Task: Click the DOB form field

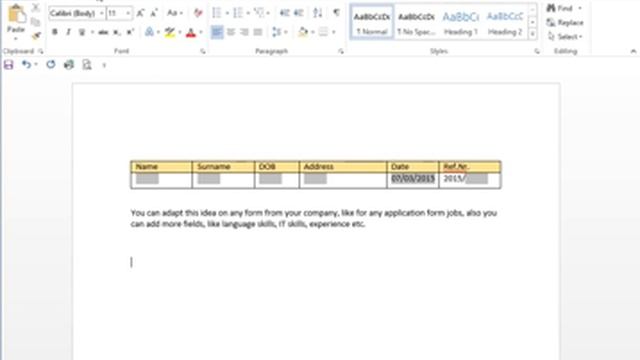Action: tap(270, 179)
